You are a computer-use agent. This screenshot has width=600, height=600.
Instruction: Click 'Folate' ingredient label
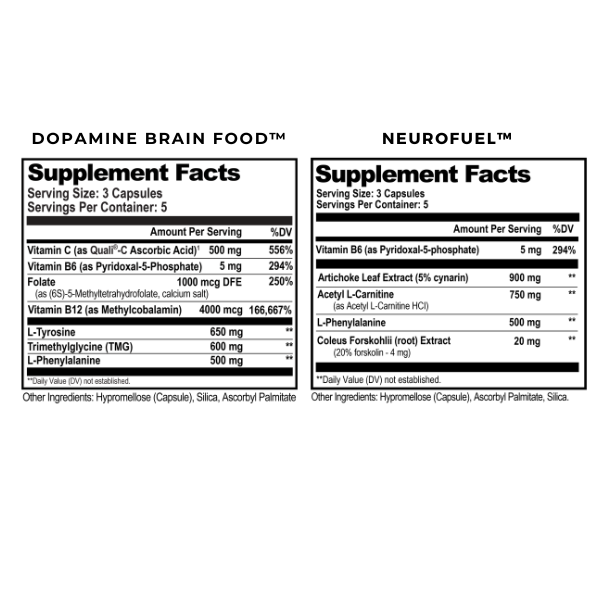[x=41, y=282]
